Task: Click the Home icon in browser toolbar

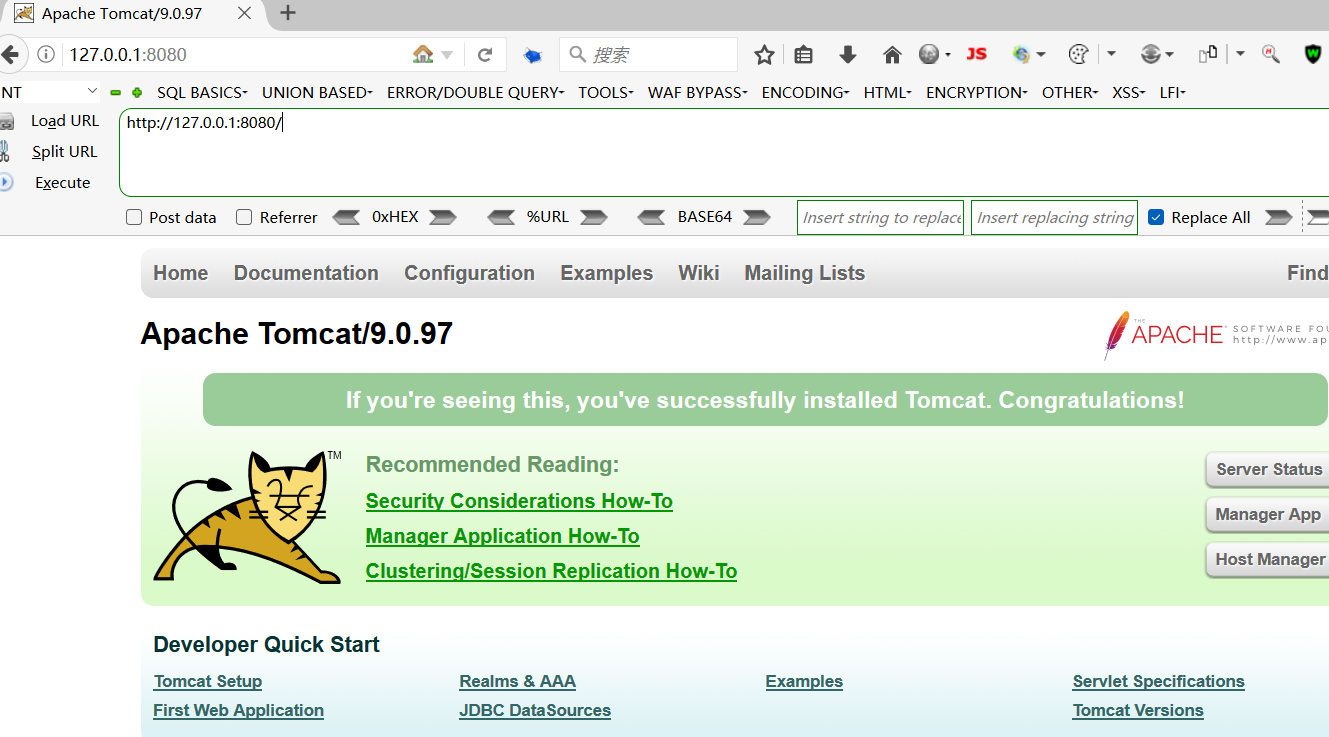Action: [x=892, y=54]
